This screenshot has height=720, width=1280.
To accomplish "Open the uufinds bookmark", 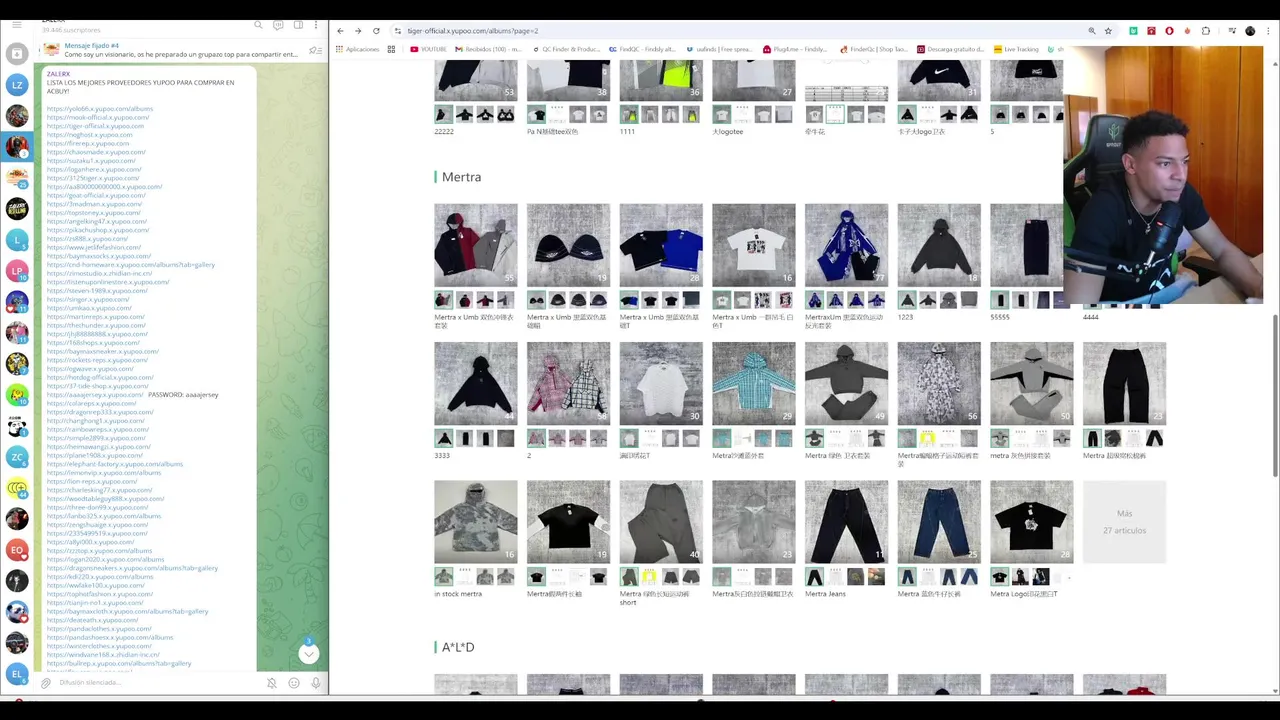I will pos(721,49).
